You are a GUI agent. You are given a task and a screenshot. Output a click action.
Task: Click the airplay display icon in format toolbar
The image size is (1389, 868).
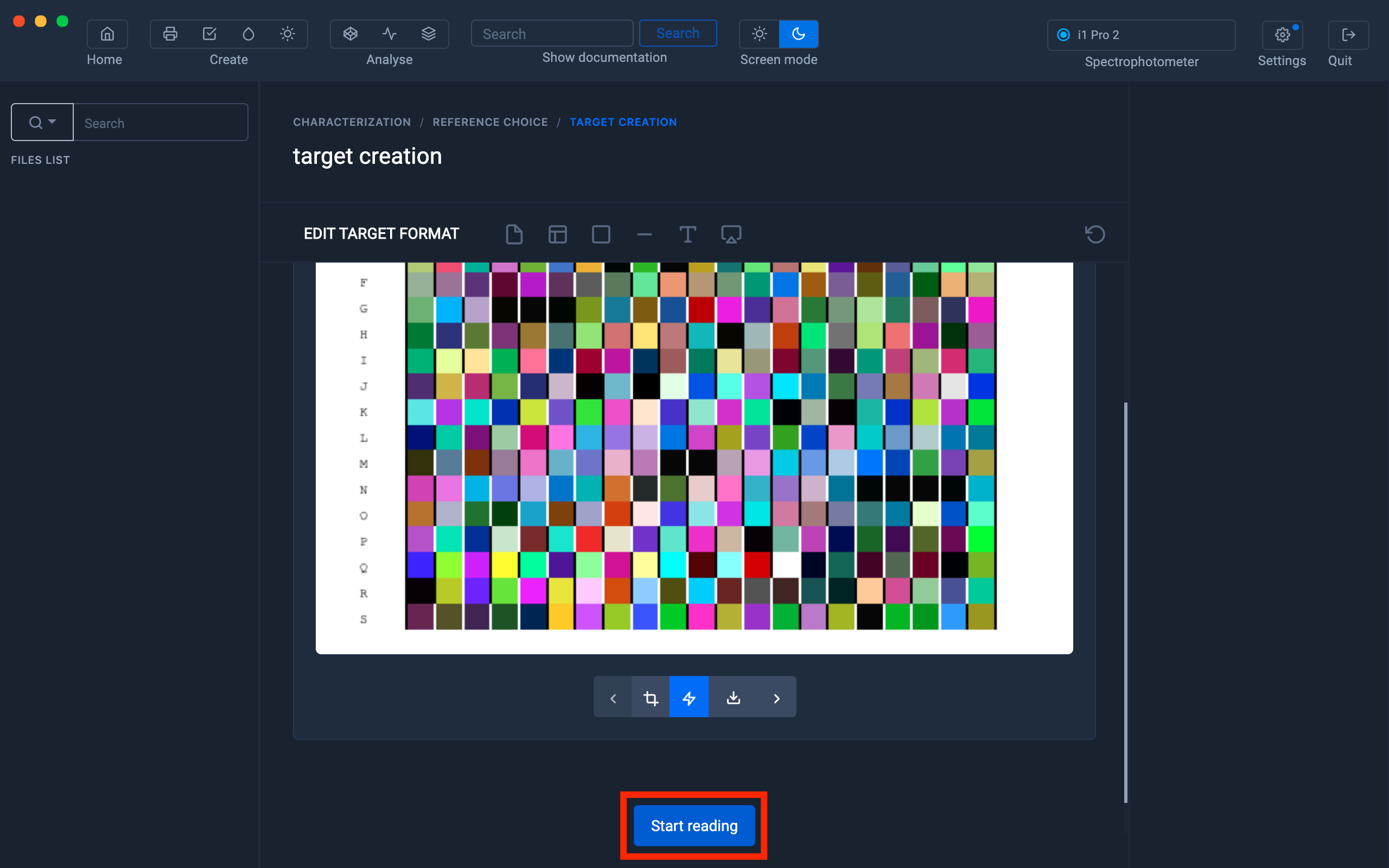click(x=731, y=234)
